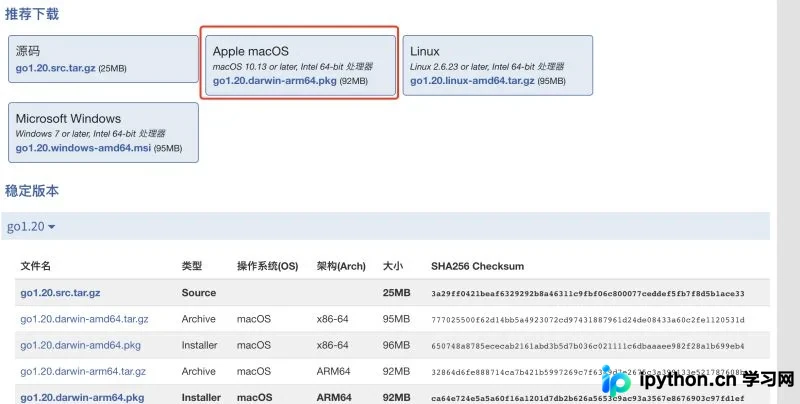The width and height of the screenshot is (800, 404).
Task: Click Installer in the darwin-arm64.pkg row
Action: [x=201, y=397]
